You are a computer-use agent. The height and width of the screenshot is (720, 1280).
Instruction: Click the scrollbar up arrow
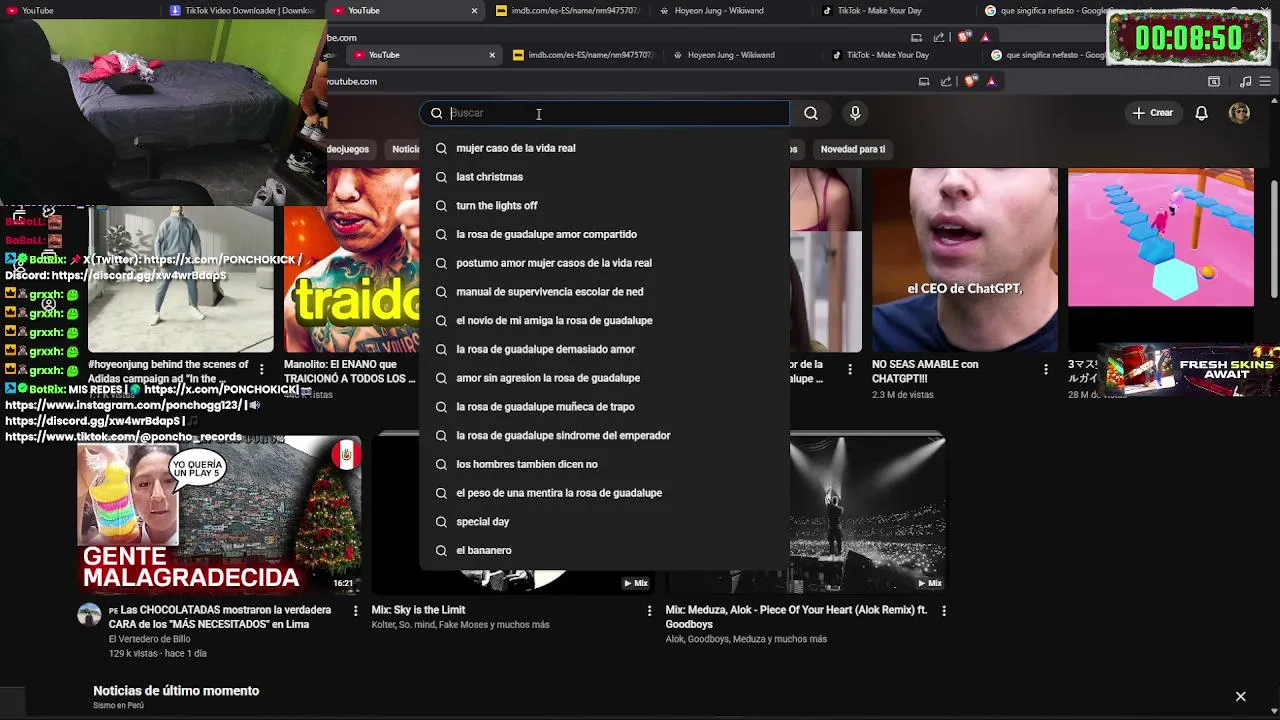[x=1274, y=103]
